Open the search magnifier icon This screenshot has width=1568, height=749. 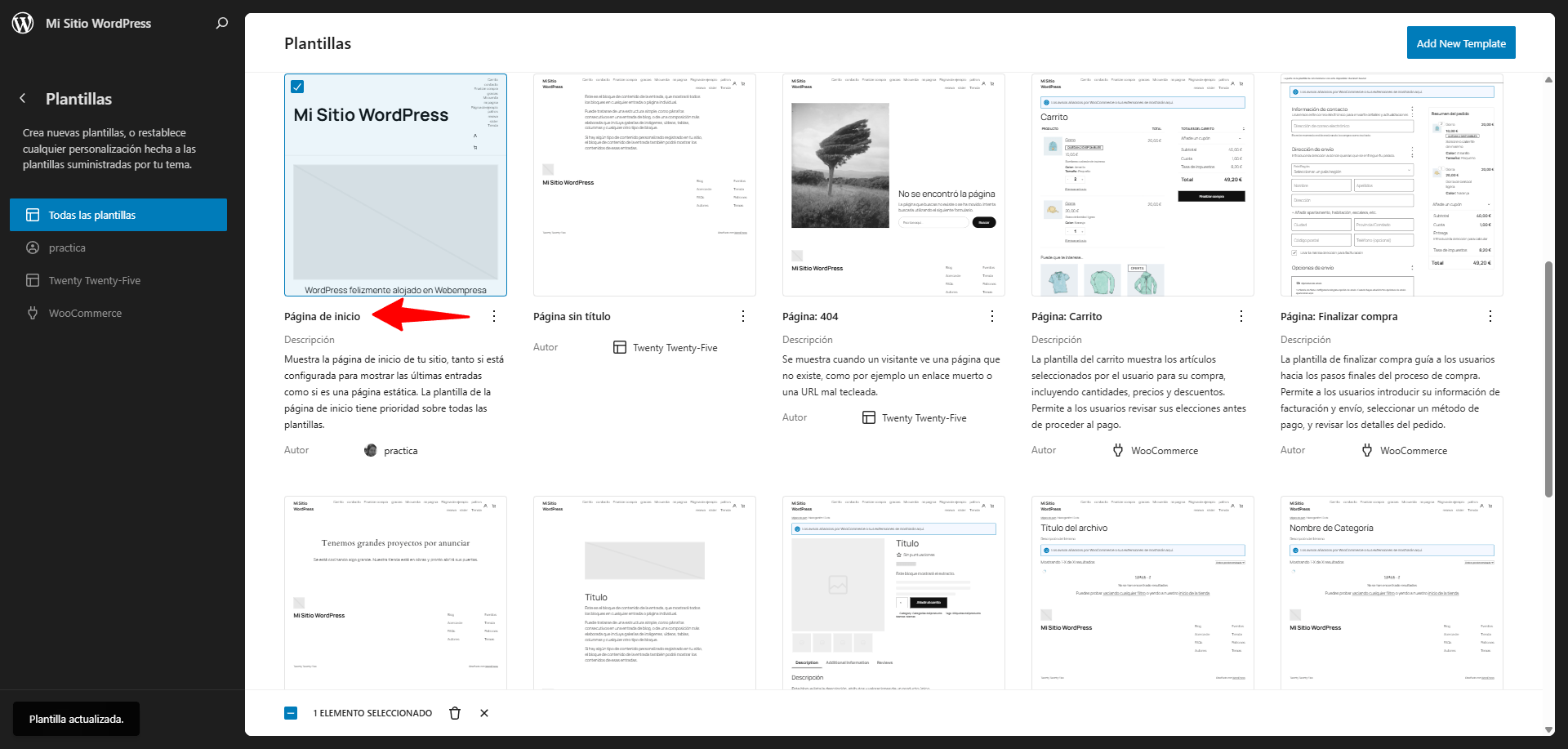pos(221,23)
